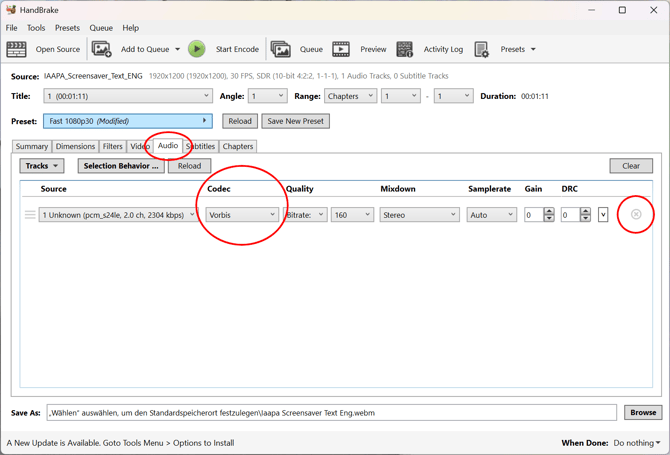The width and height of the screenshot is (670, 455).
Task: Open the end chapter dropdown
Action: click(453, 96)
